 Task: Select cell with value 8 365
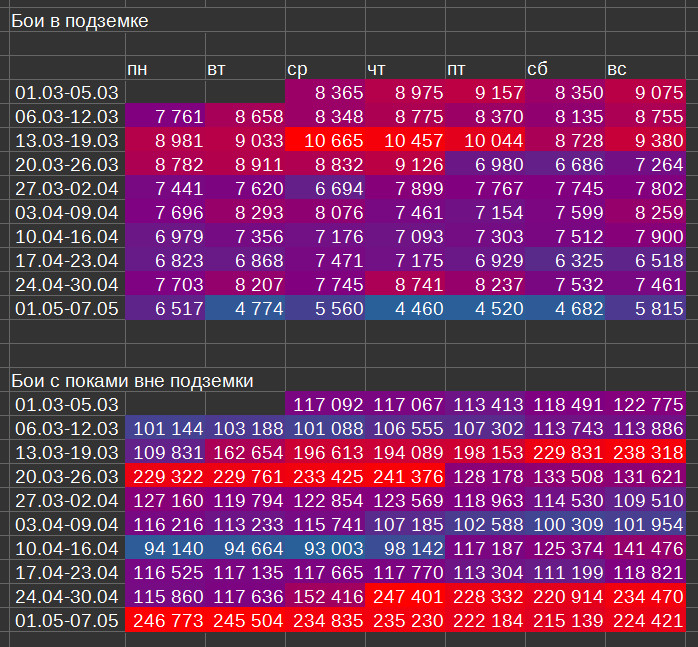pos(325,93)
